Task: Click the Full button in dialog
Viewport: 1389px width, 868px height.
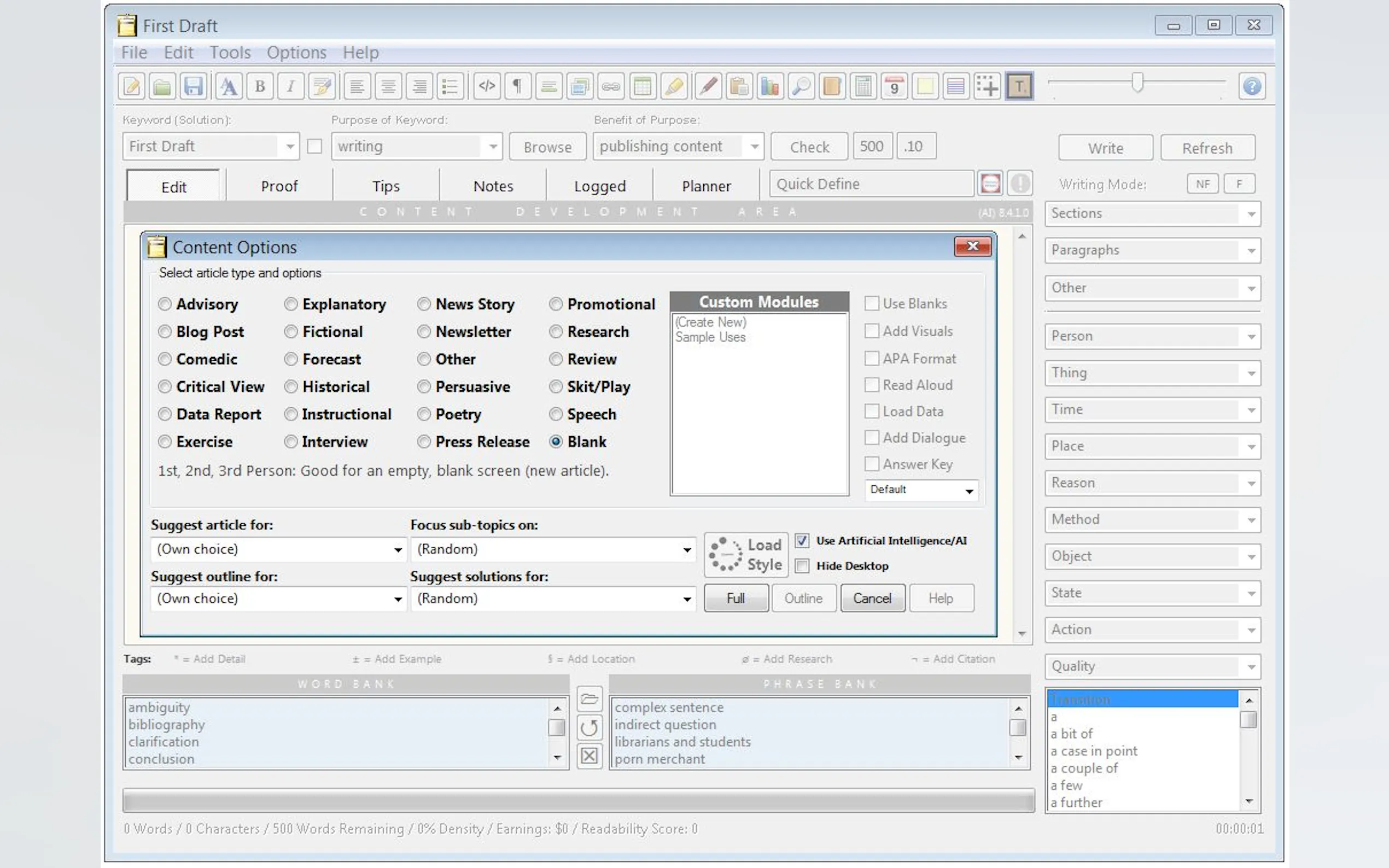Action: (x=736, y=599)
